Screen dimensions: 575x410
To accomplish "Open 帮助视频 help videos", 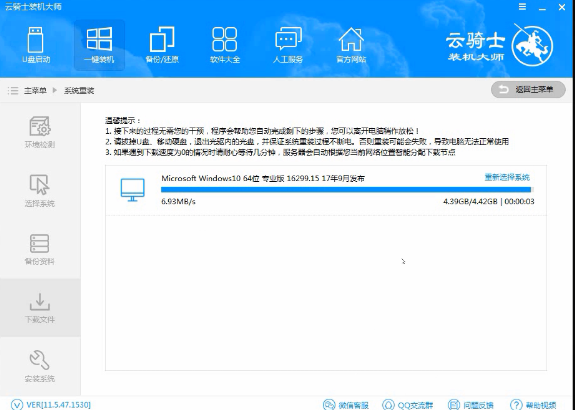I will [x=533, y=405].
